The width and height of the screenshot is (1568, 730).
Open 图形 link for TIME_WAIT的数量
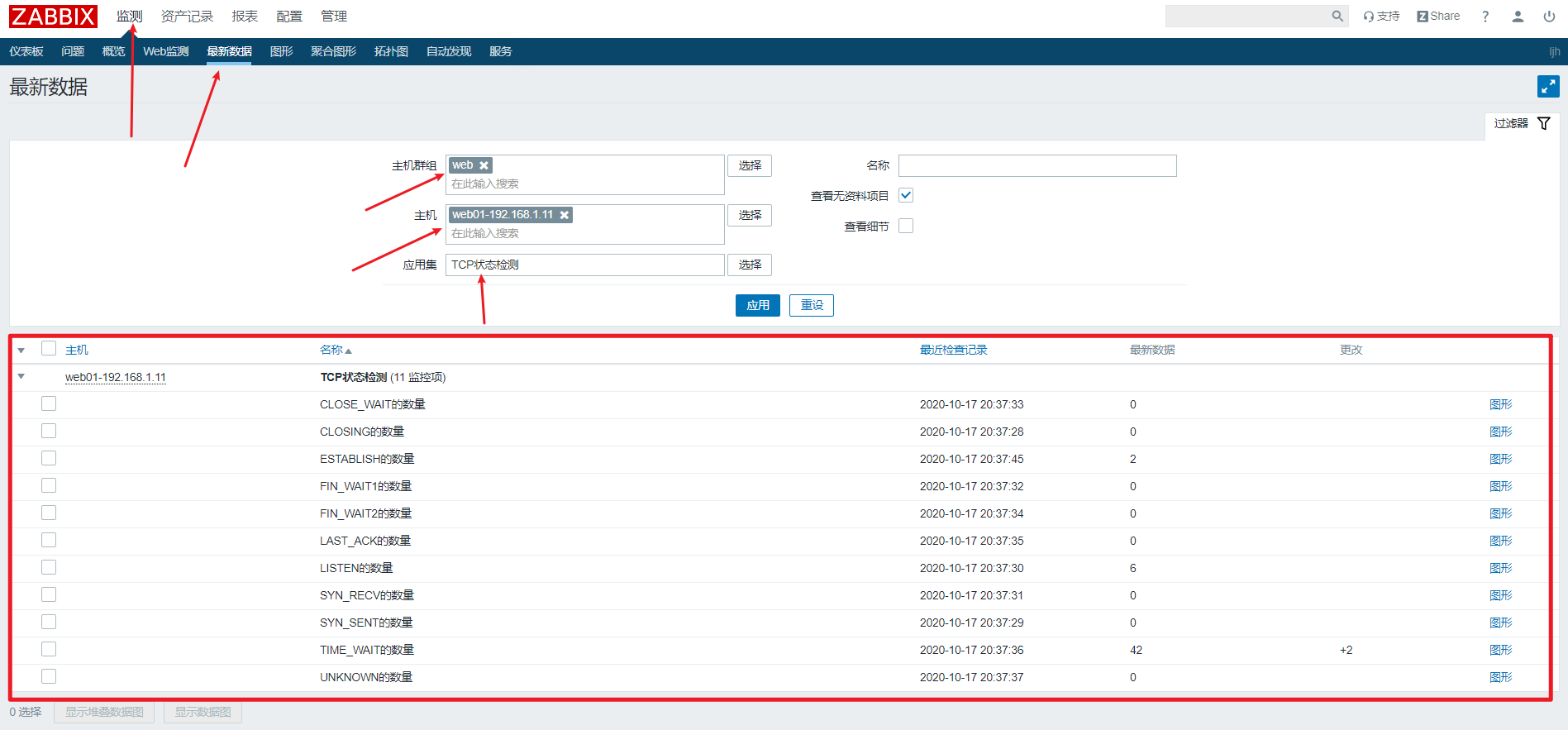click(1501, 650)
